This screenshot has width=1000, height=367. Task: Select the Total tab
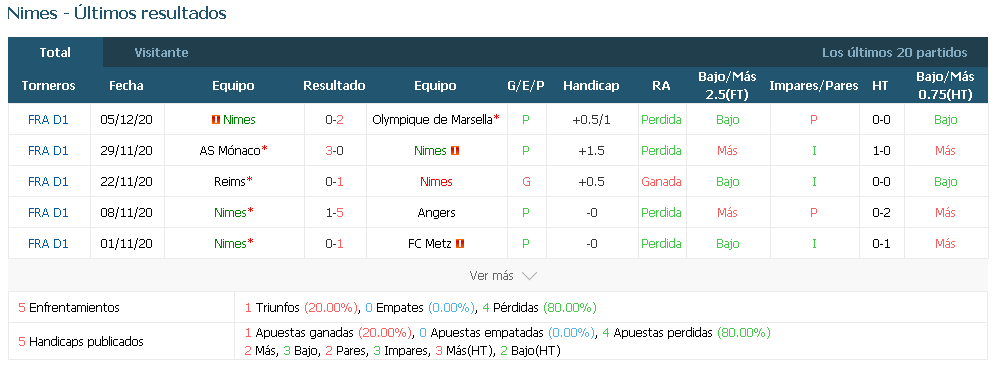pyautogui.click(x=55, y=53)
